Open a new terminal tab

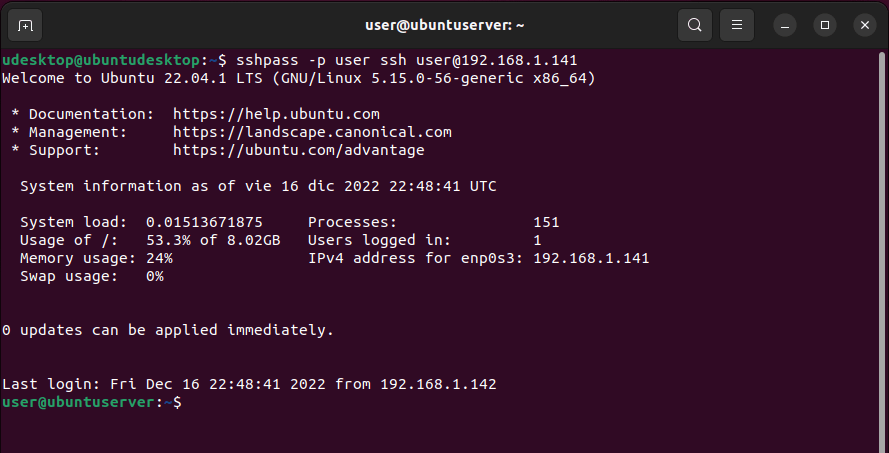(26, 24)
